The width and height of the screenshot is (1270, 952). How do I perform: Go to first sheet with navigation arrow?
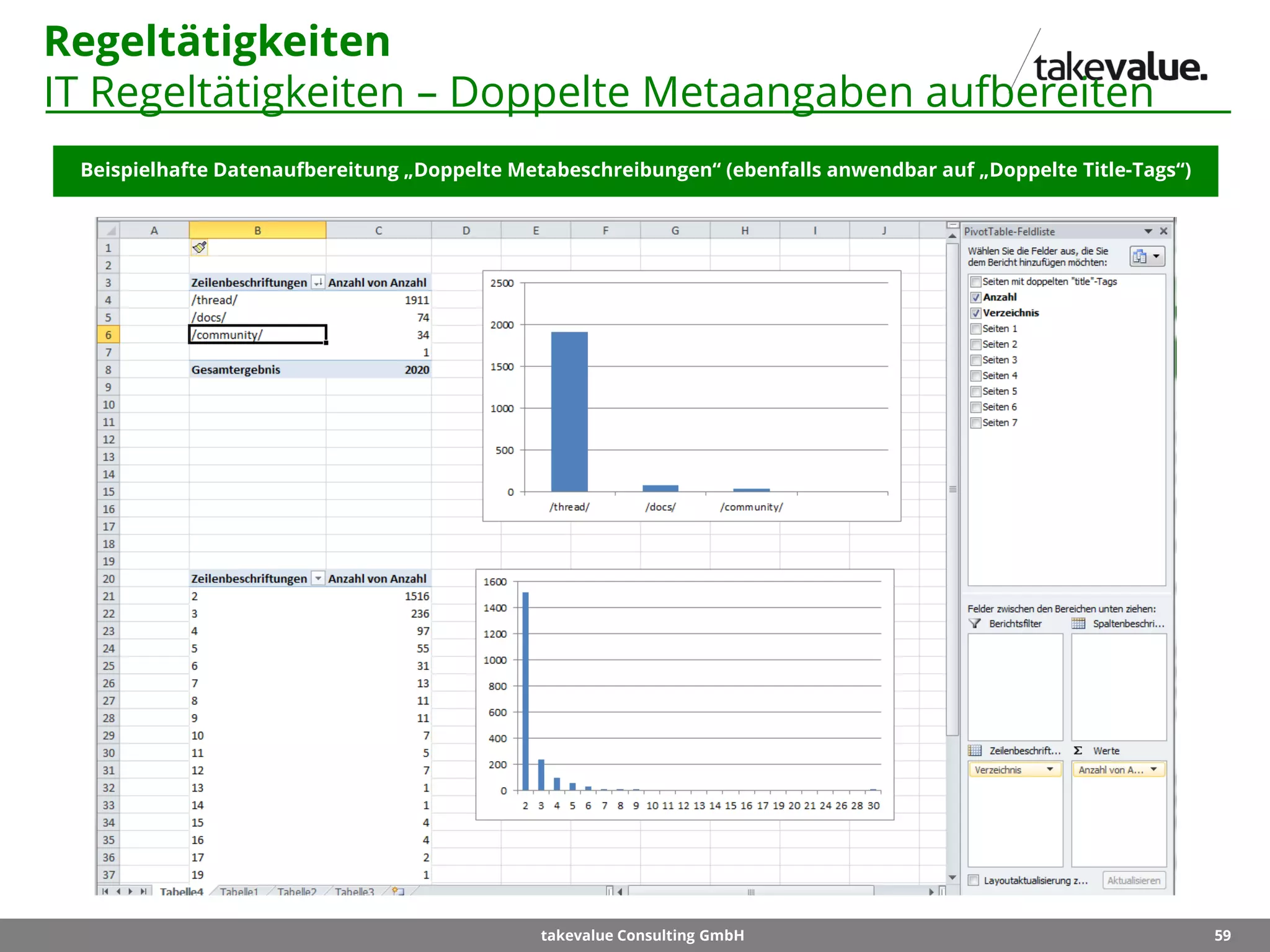105,891
